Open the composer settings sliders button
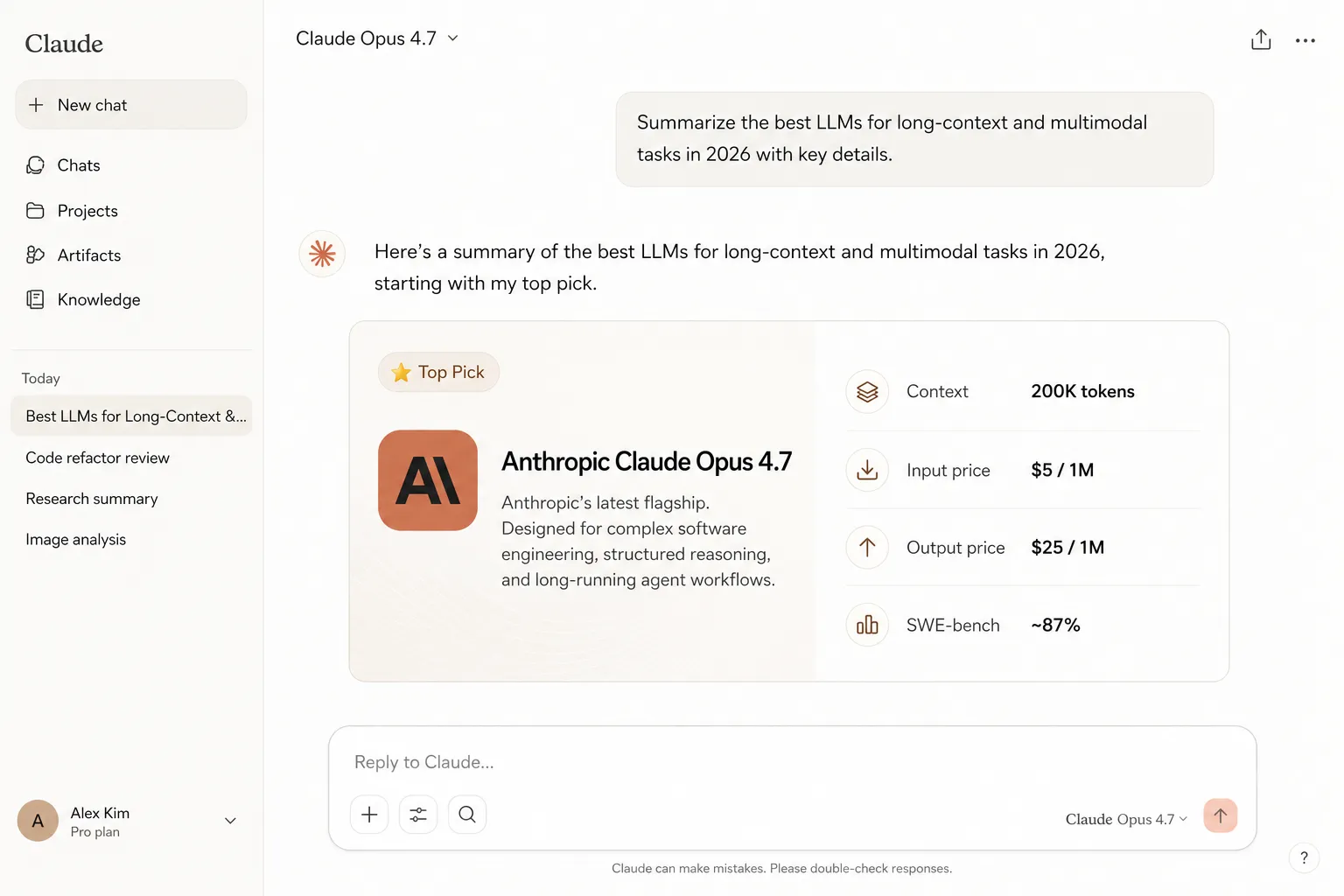 click(x=418, y=815)
